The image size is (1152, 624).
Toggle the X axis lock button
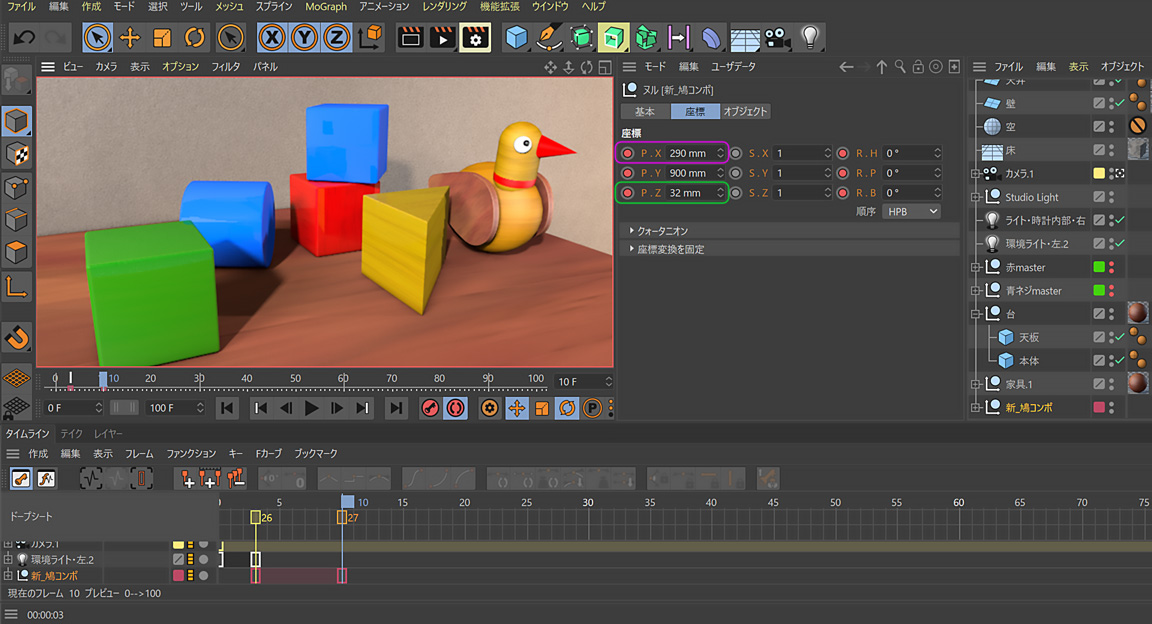click(x=273, y=38)
